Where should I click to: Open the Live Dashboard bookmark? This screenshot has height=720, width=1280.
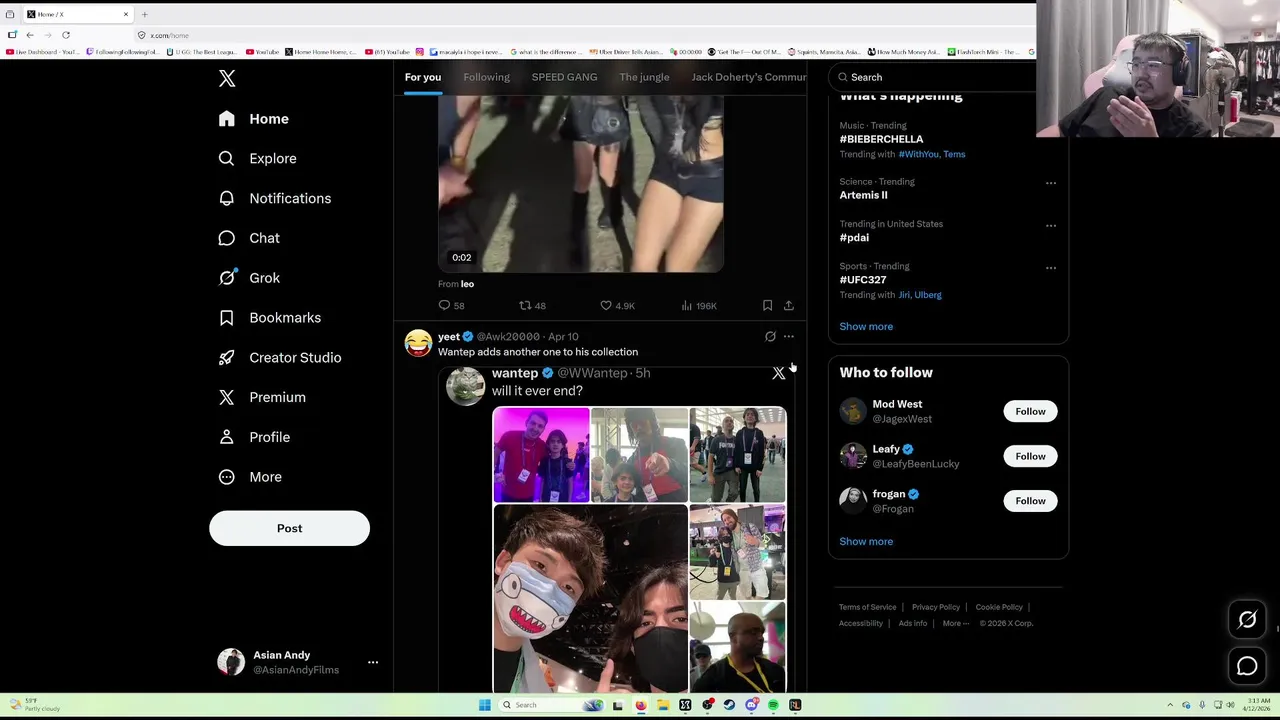43,52
